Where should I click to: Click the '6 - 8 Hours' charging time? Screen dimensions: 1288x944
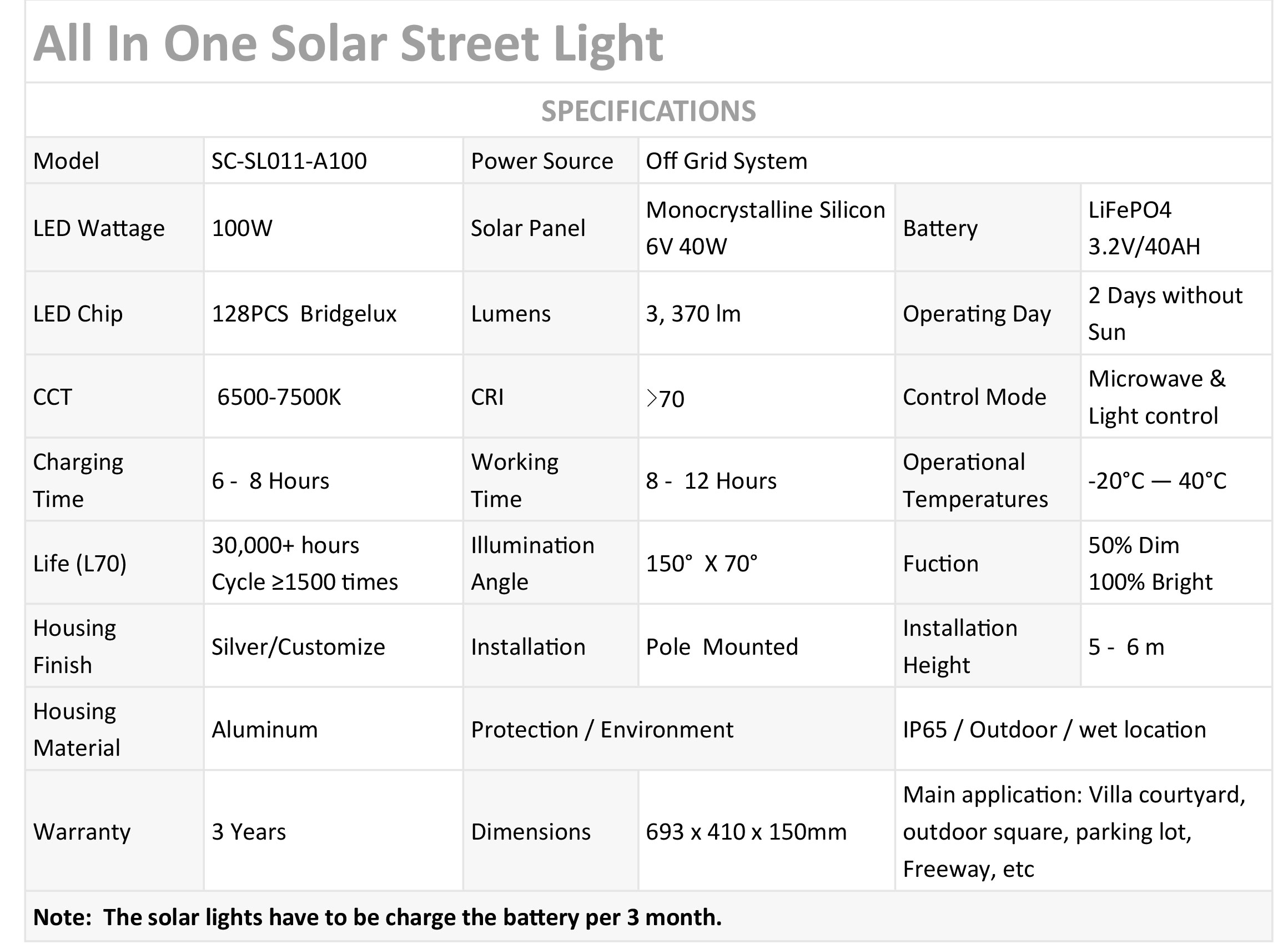270,481
